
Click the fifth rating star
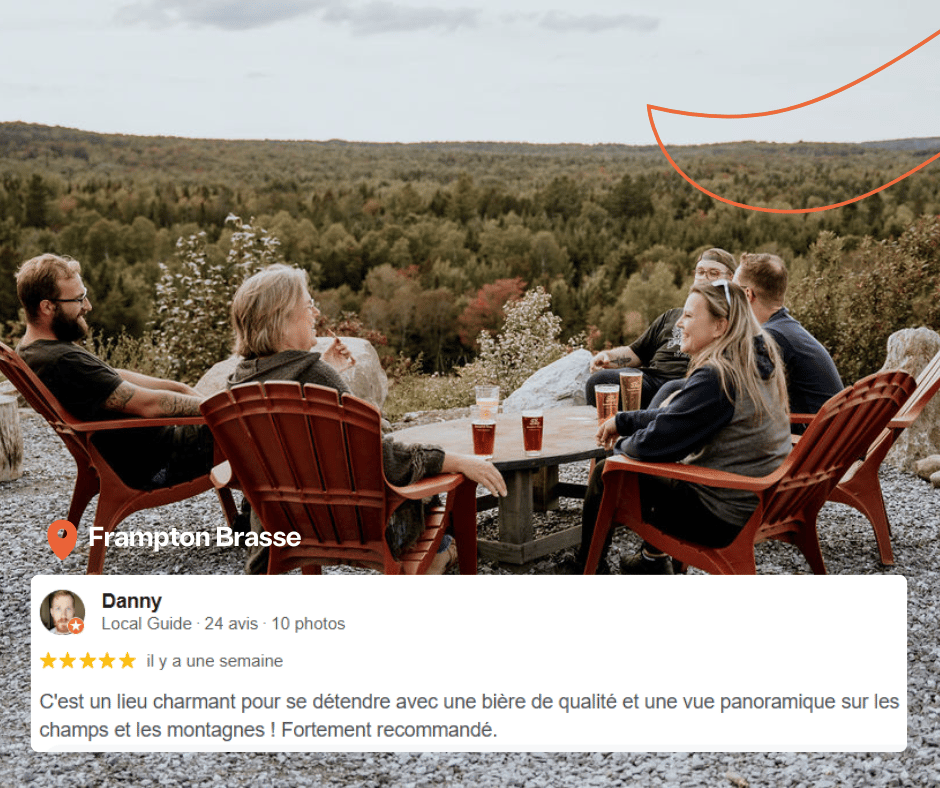(x=127, y=661)
